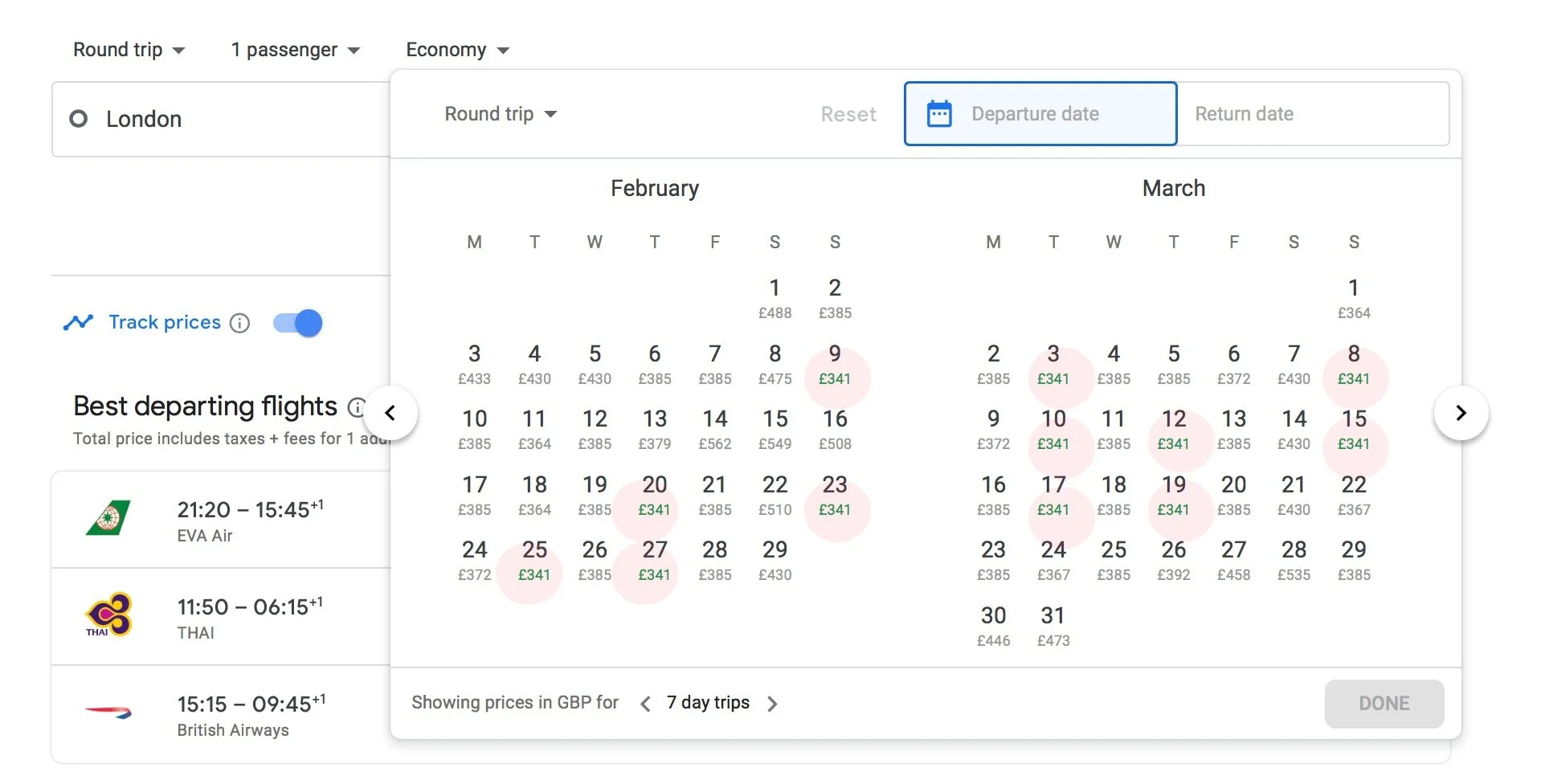Click the British Airways logo

pyautogui.click(x=108, y=713)
